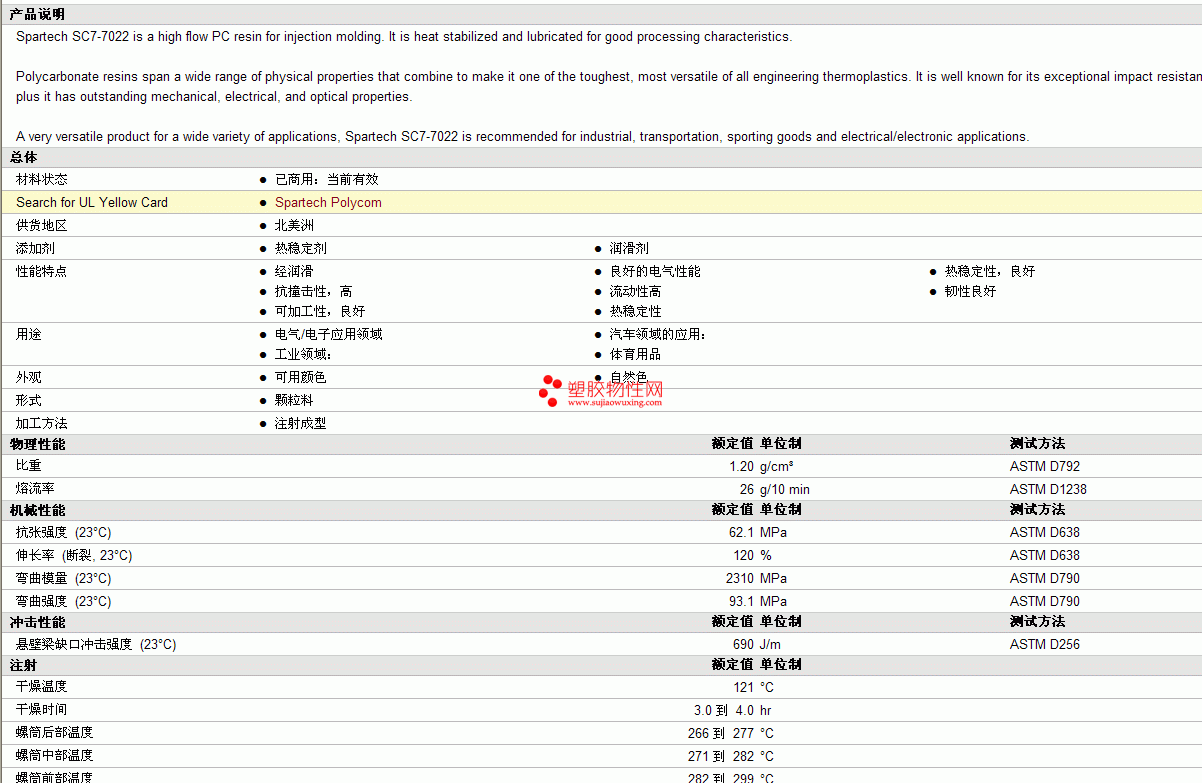Select ASTM D638 in the 抗张强度 row
The image size is (1202, 783).
point(1045,532)
